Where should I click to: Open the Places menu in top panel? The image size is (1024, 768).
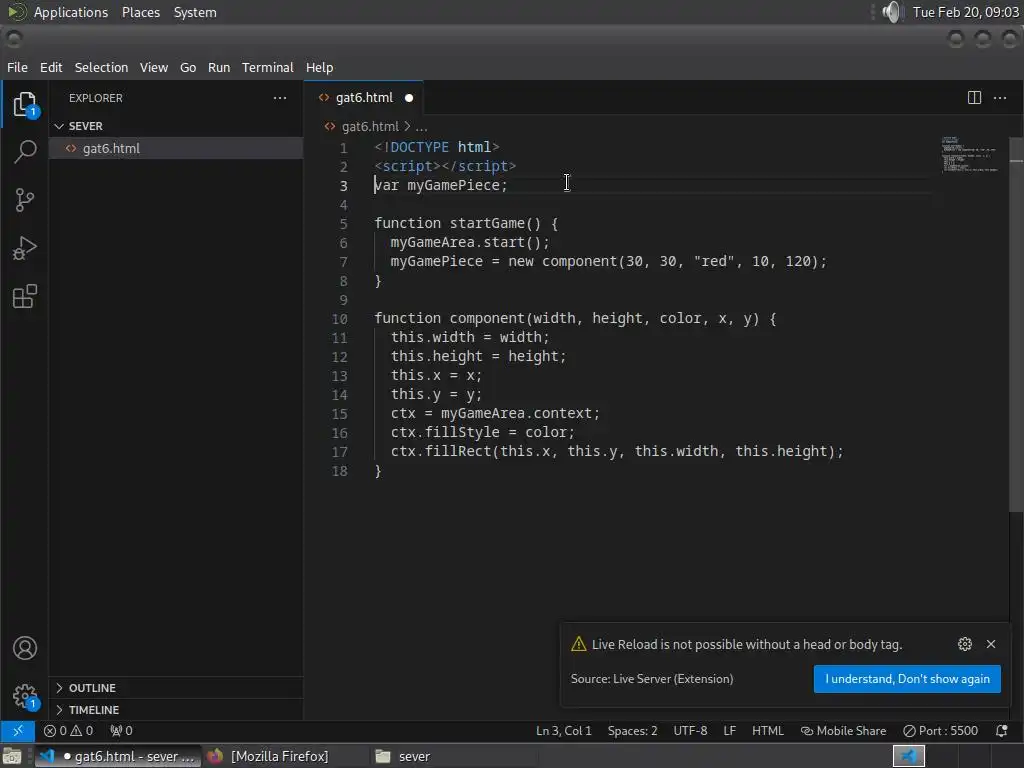140,12
